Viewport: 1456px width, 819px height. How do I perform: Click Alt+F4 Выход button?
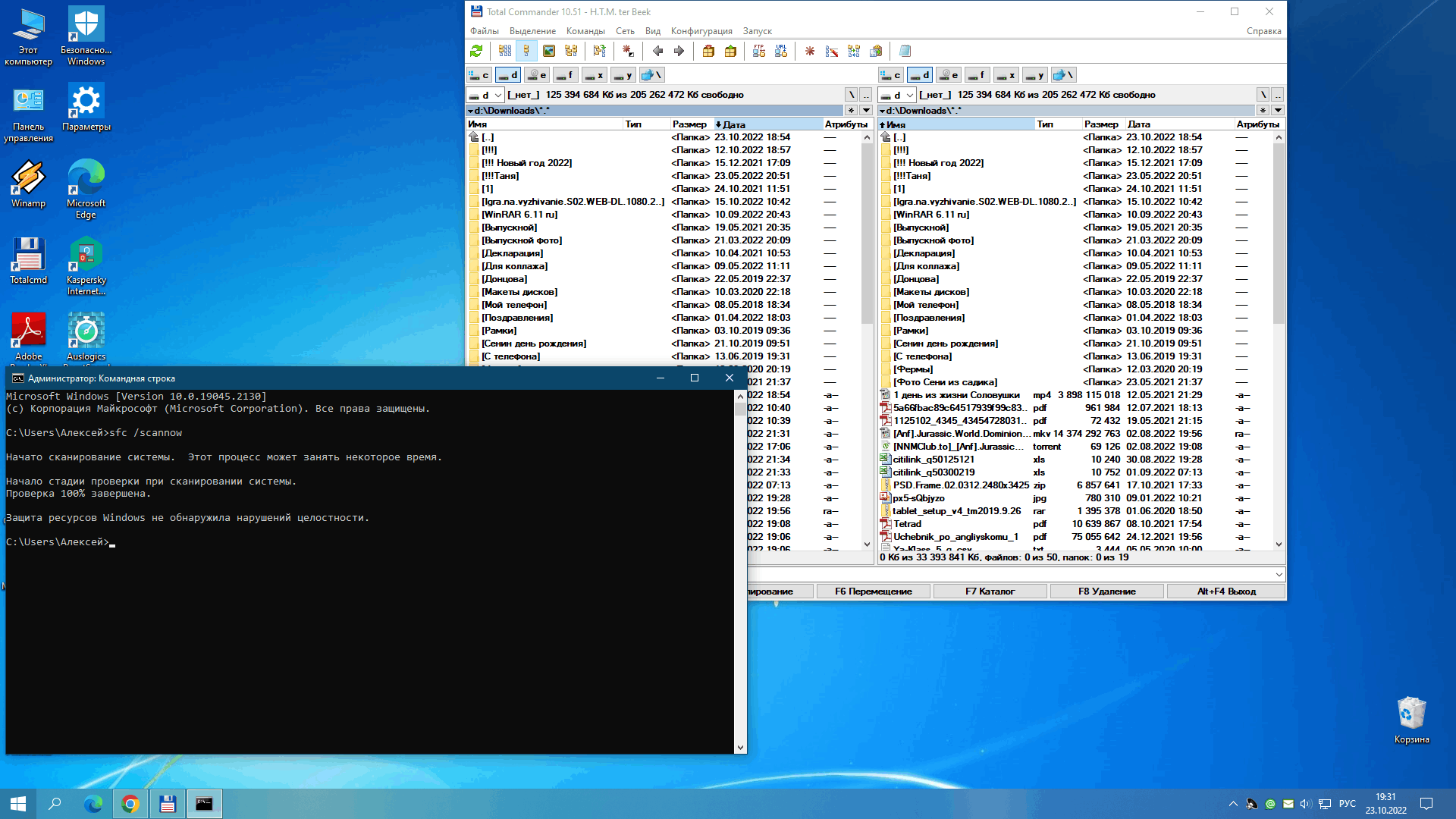click(1226, 591)
